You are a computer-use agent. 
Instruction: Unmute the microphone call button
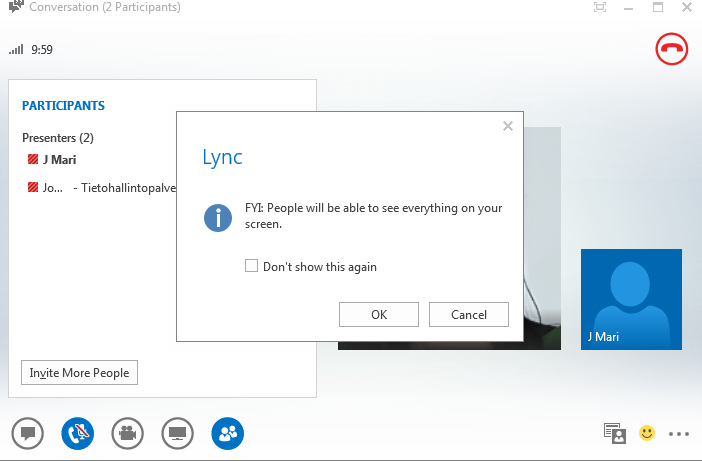[x=78, y=434]
